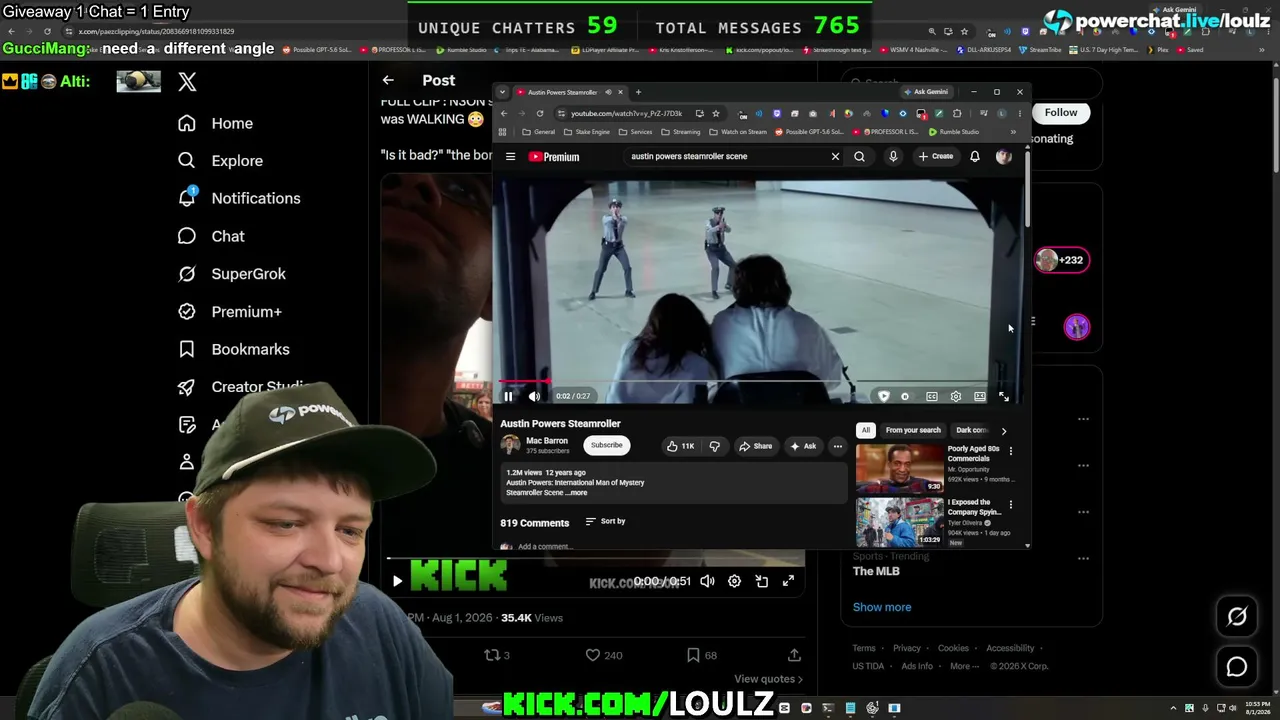Toggle closed captions on YouTube player
Viewport: 1280px width, 720px height.
(932, 396)
